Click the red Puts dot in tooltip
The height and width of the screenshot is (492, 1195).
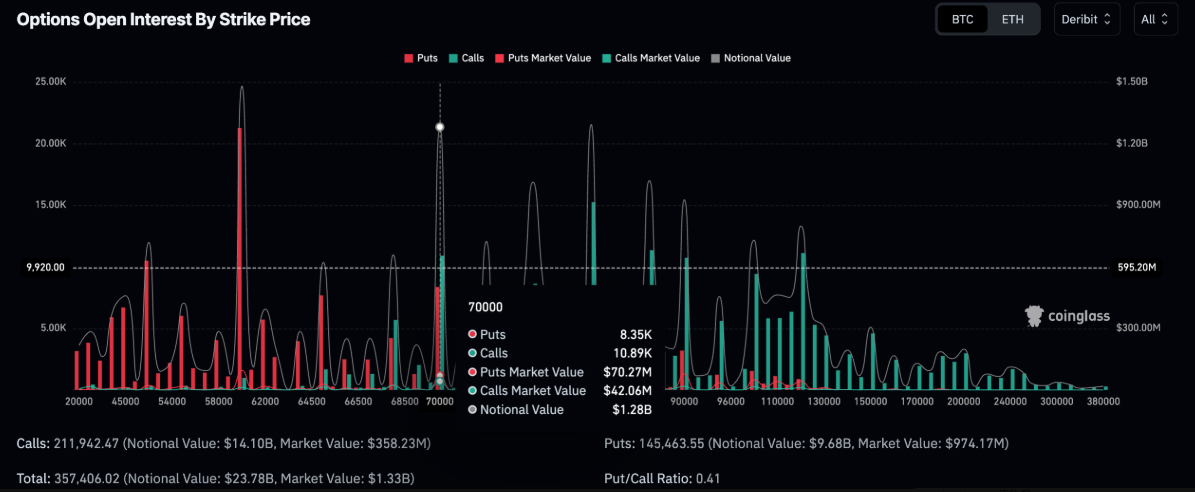pyautogui.click(x=472, y=334)
